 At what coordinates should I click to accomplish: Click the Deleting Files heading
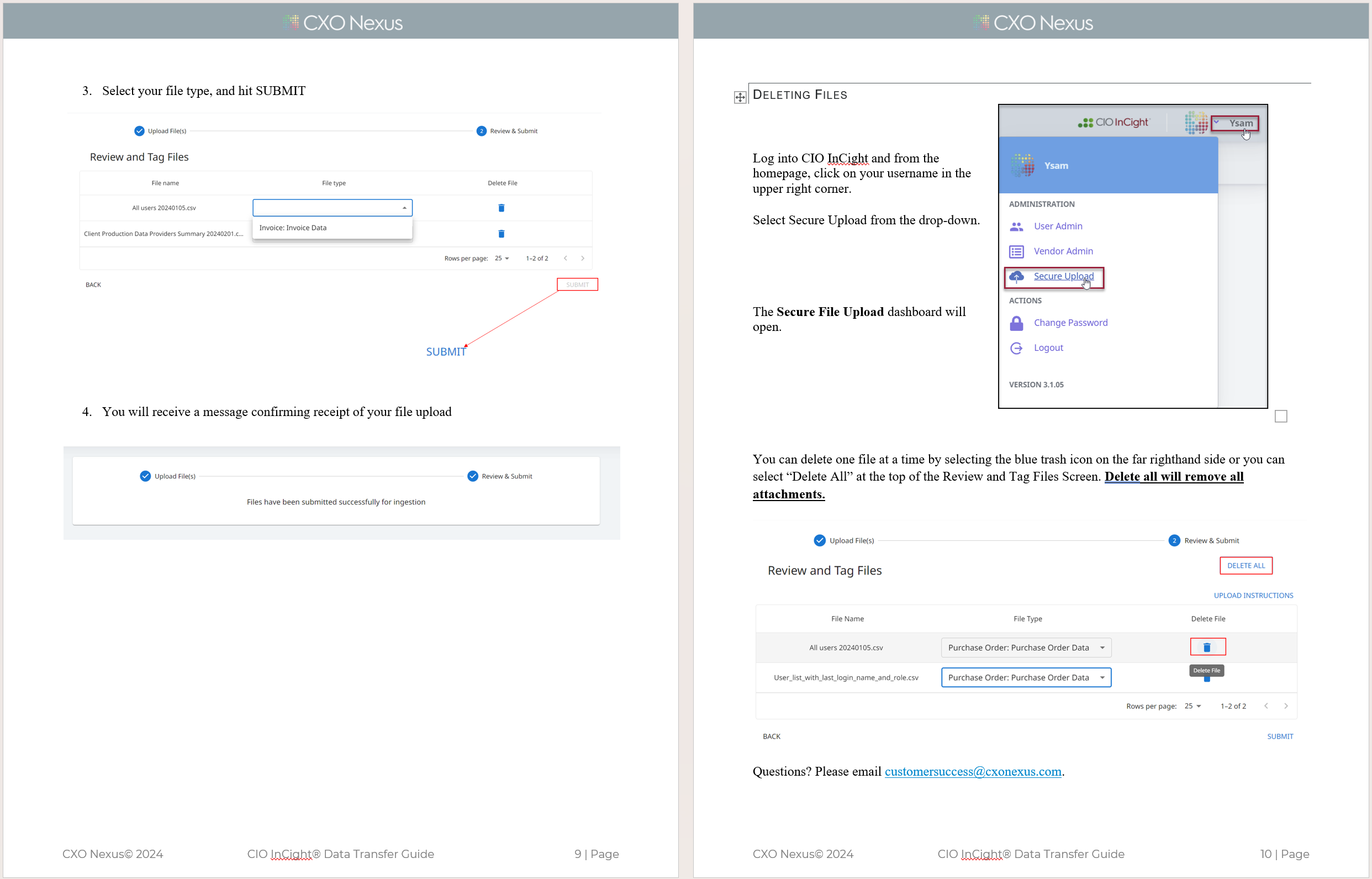pos(800,94)
